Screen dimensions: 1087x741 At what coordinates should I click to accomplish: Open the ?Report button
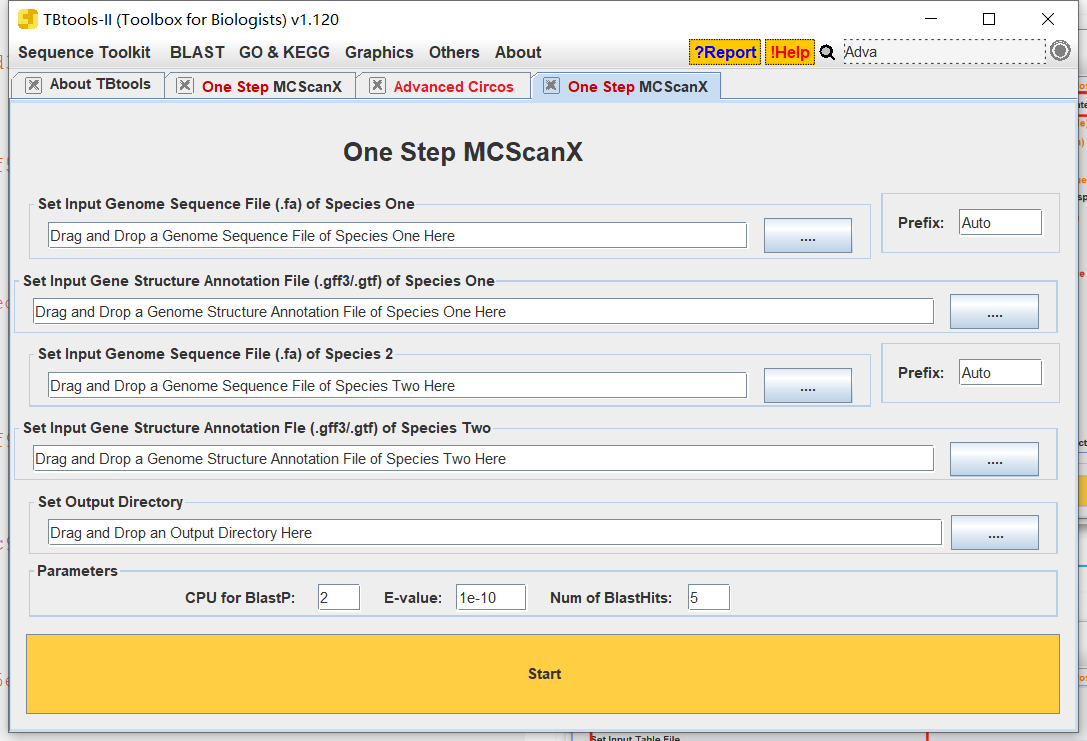(x=724, y=52)
